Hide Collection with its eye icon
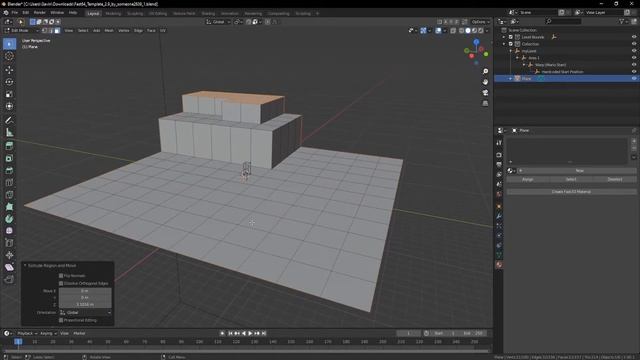This screenshot has height=360, width=640. click(634, 44)
